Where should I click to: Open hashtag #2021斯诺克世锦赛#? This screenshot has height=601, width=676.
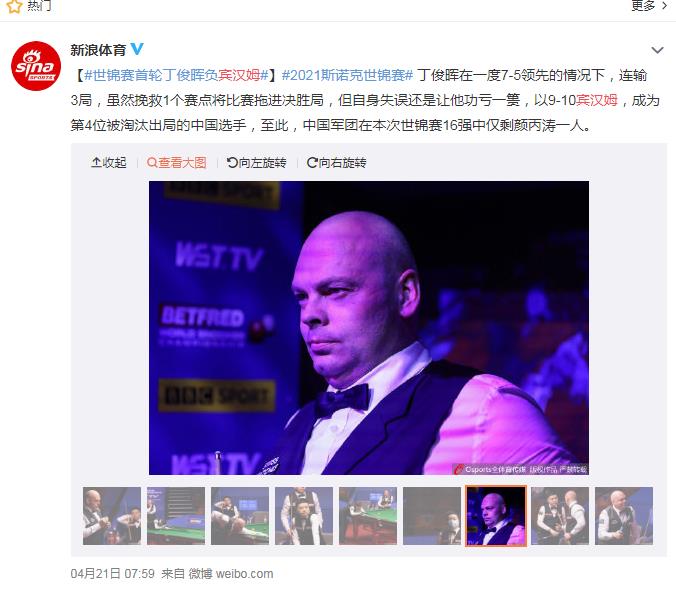pyautogui.click(x=347, y=75)
